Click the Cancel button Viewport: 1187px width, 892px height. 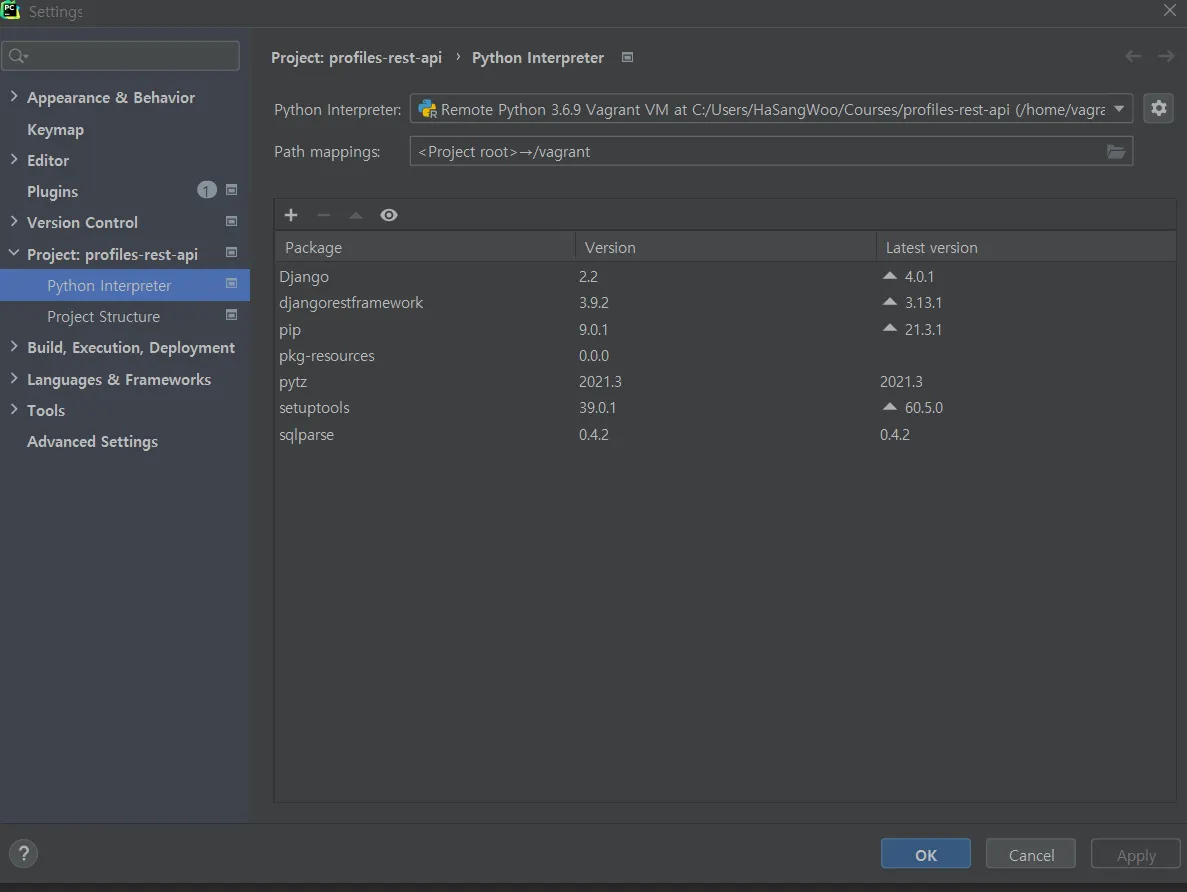point(1030,854)
